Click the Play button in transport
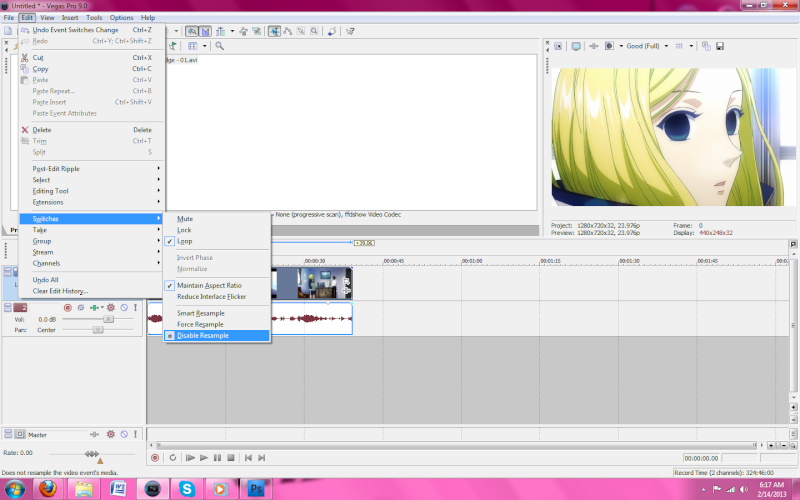Screen dimensions: 800x500 coord(204,458)
